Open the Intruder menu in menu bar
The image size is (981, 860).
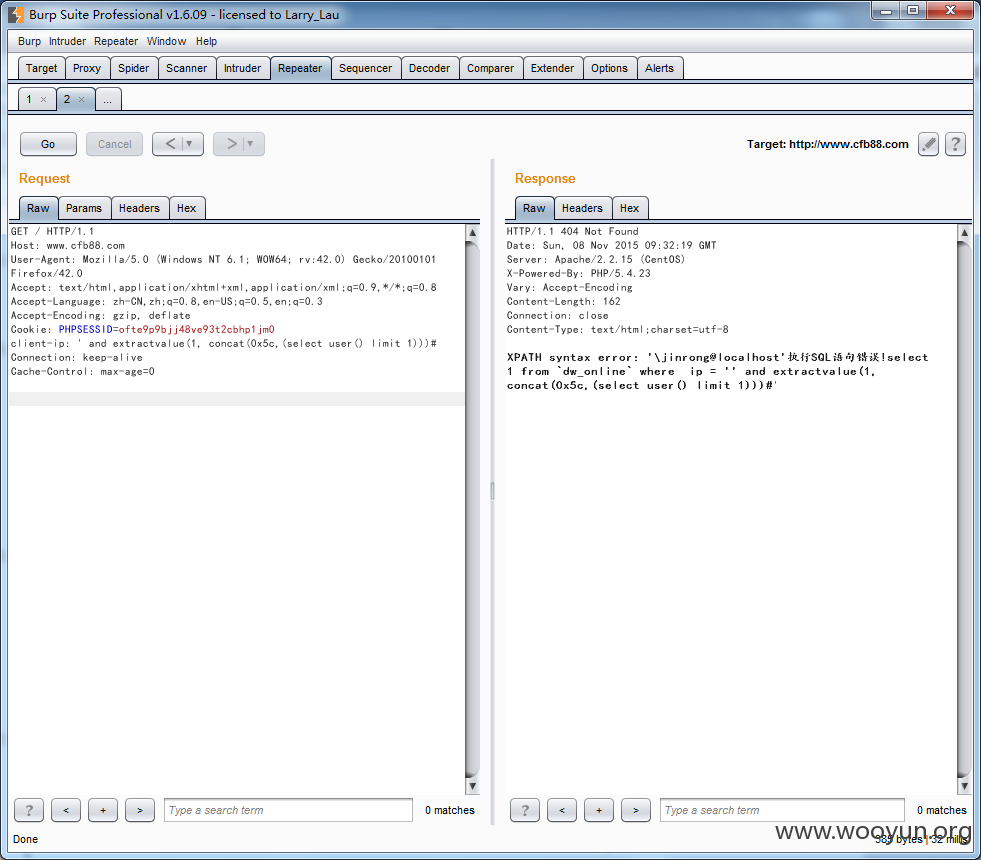(x=67, y=41)
